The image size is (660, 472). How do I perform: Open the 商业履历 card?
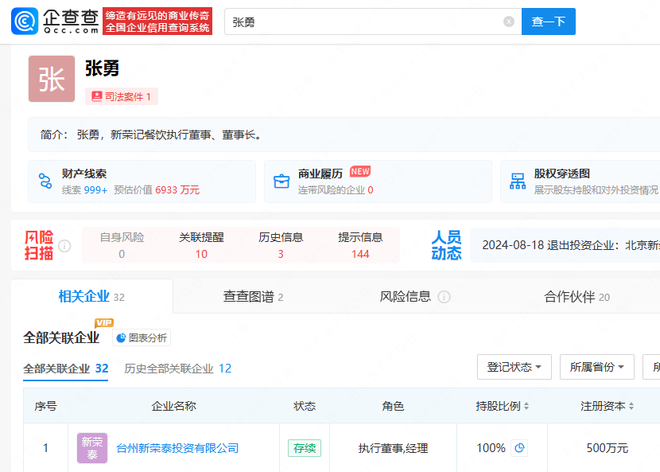point(378,181)
